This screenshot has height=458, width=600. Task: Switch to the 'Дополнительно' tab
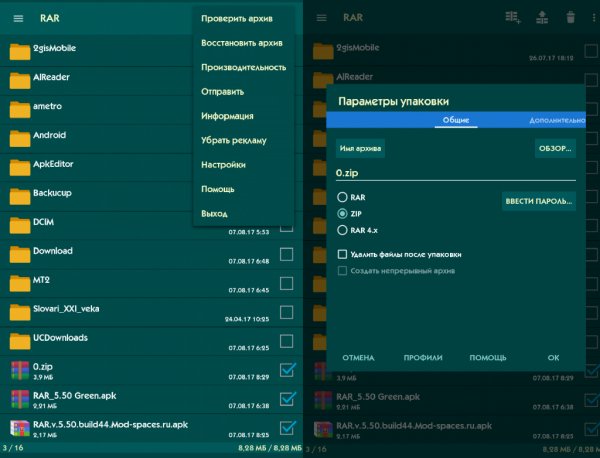[557, 121]
